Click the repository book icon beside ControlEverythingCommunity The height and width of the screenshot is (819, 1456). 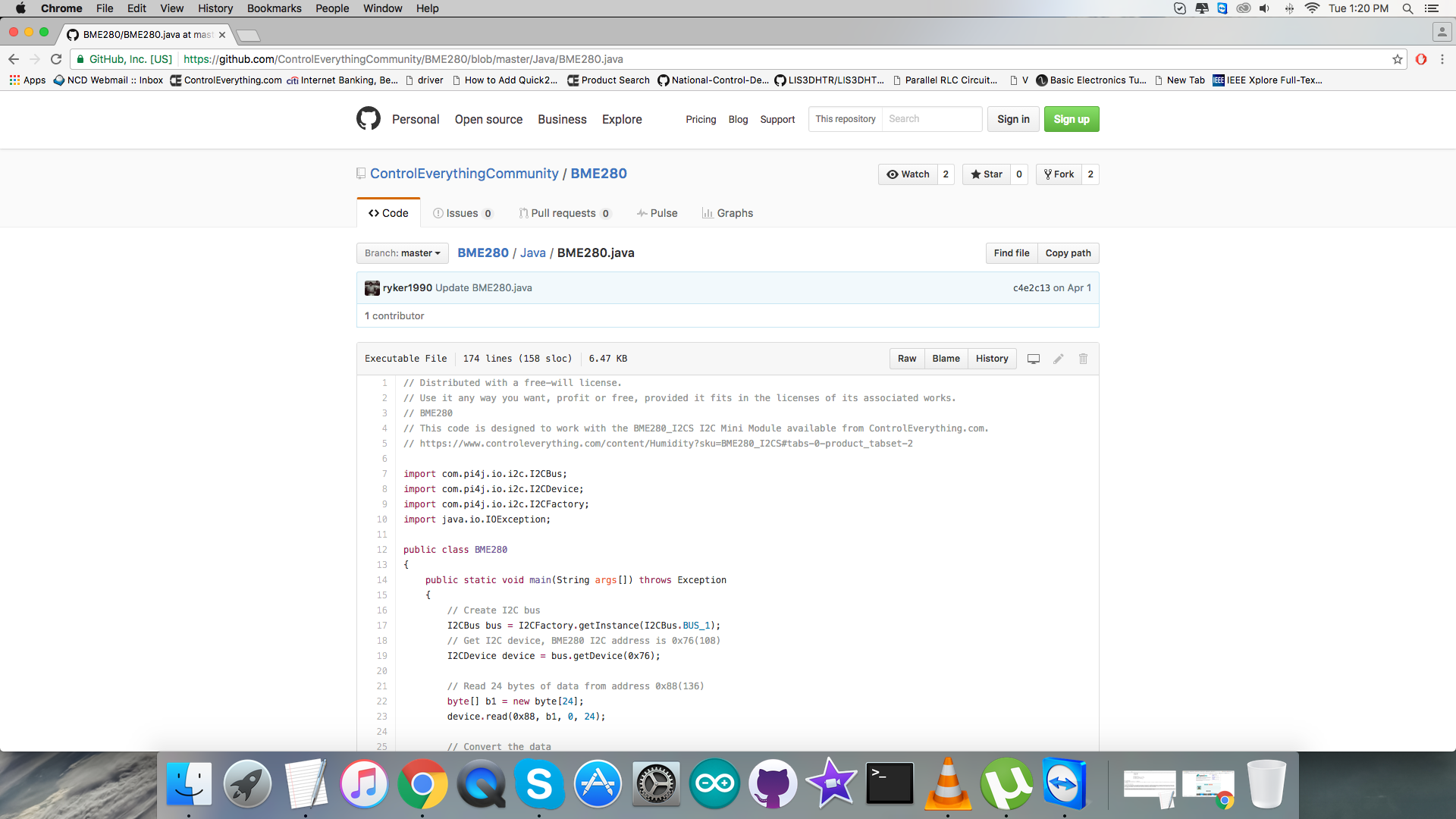pyautogui.click(x=360, y=173)
